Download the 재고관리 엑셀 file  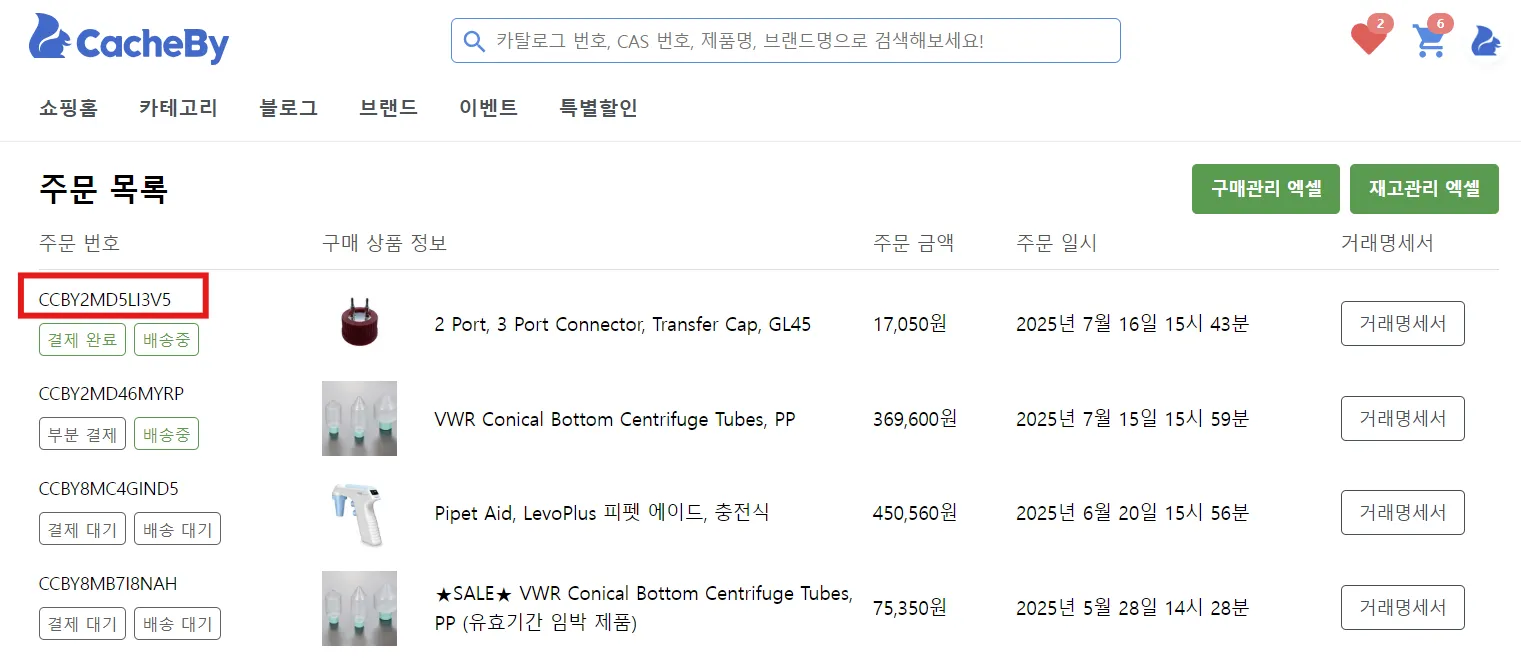1424,189
